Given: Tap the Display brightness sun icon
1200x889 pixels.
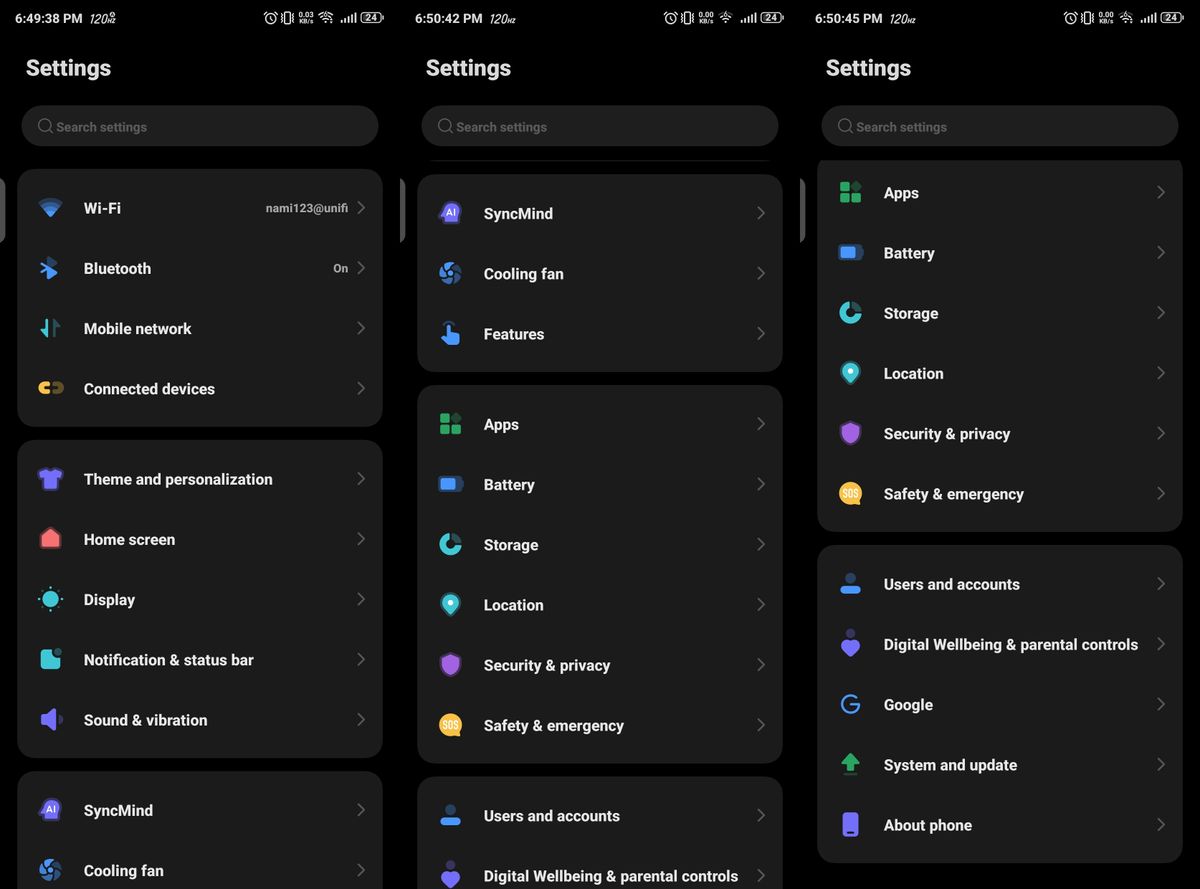Looking at the screenshot, I should click(50, 599).
